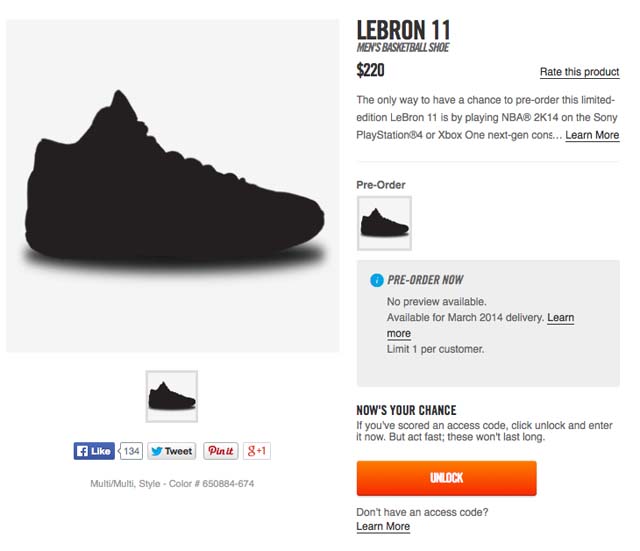The width and height of the screenshot is (640, 551).
Task: Click the 134 like count bubble
Action: [x=131, y=451]
